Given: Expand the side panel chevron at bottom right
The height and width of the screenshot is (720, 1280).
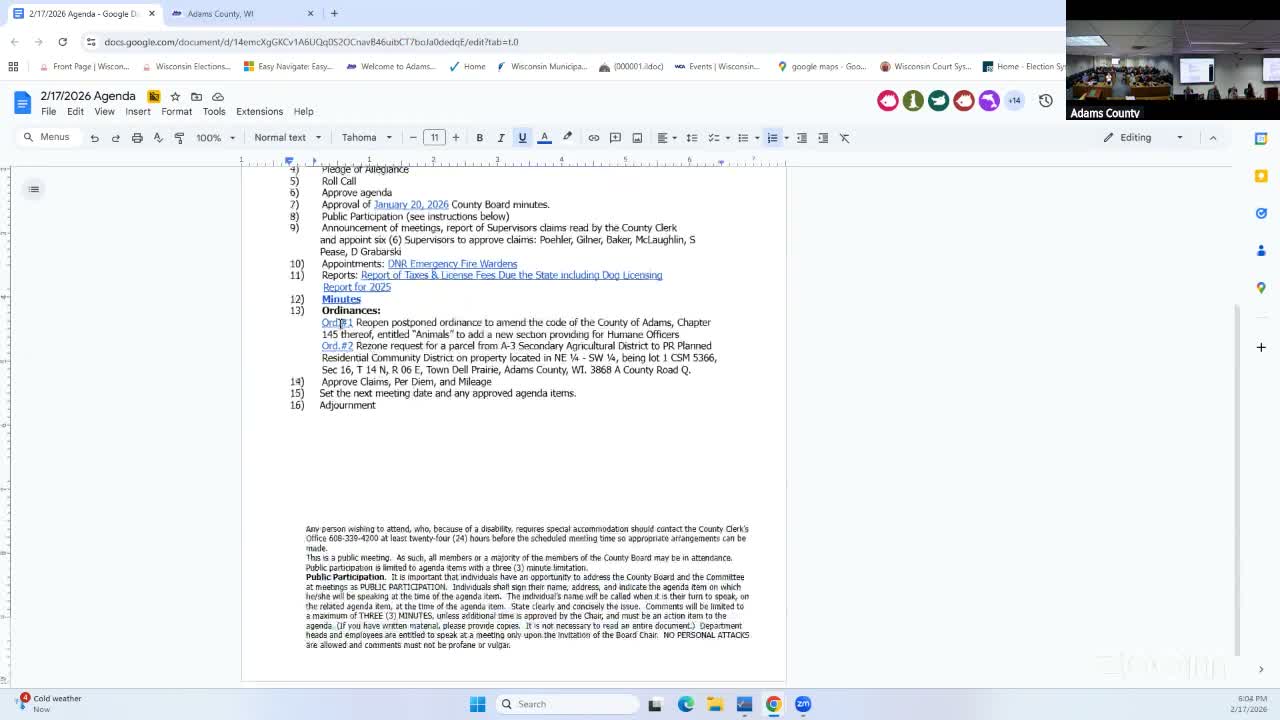Looking at the screenshot, I should pos(1261,670).
